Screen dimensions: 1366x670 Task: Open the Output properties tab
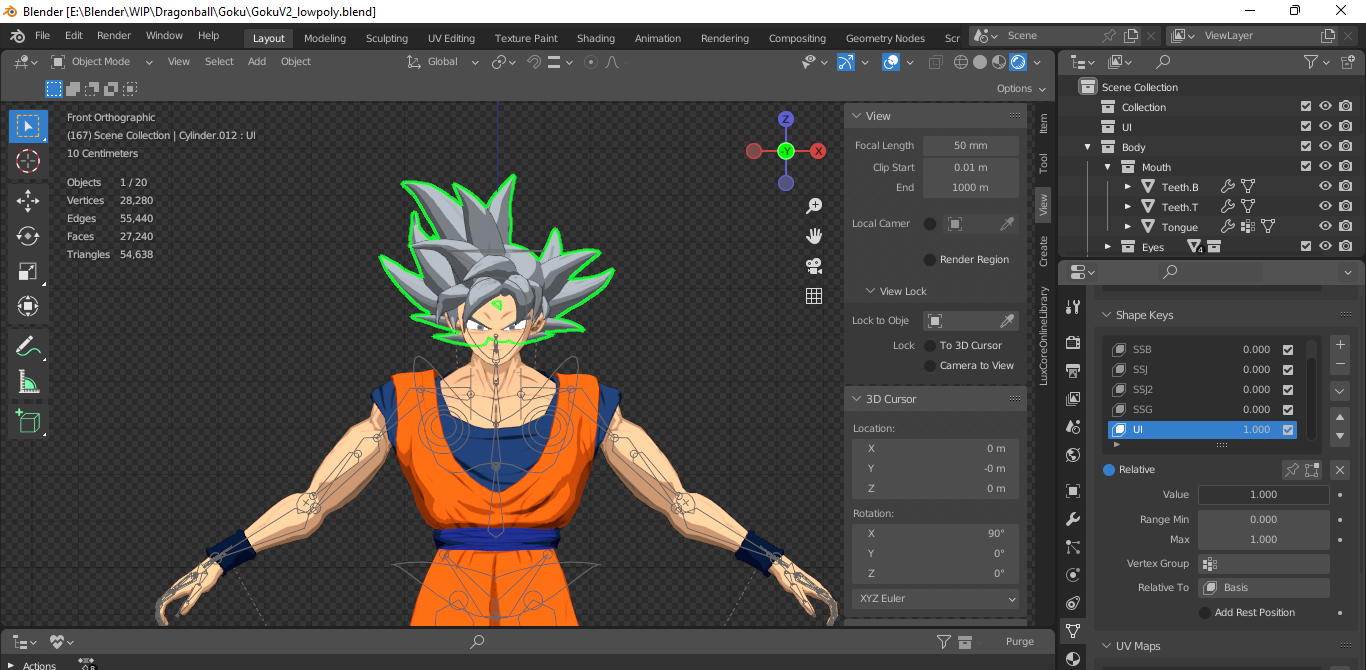(1073, 371)
